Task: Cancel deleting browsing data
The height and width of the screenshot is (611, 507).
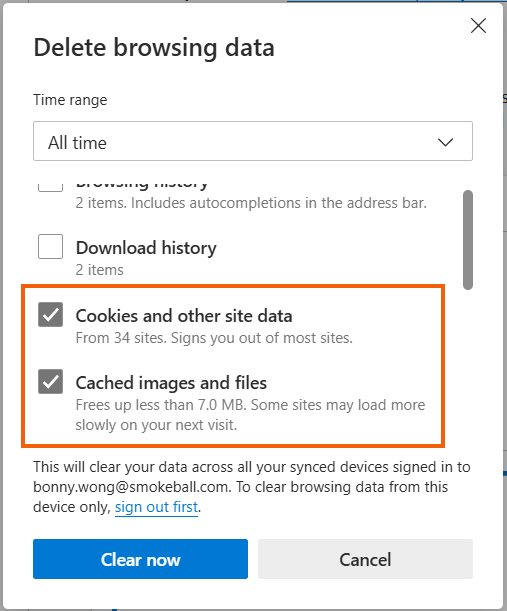Action: coord(365,559)
